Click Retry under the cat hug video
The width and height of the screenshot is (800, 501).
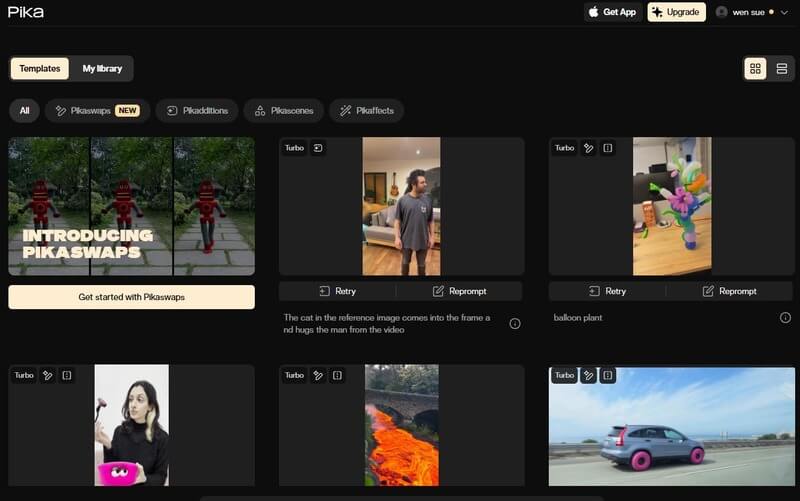coord(337,291)
